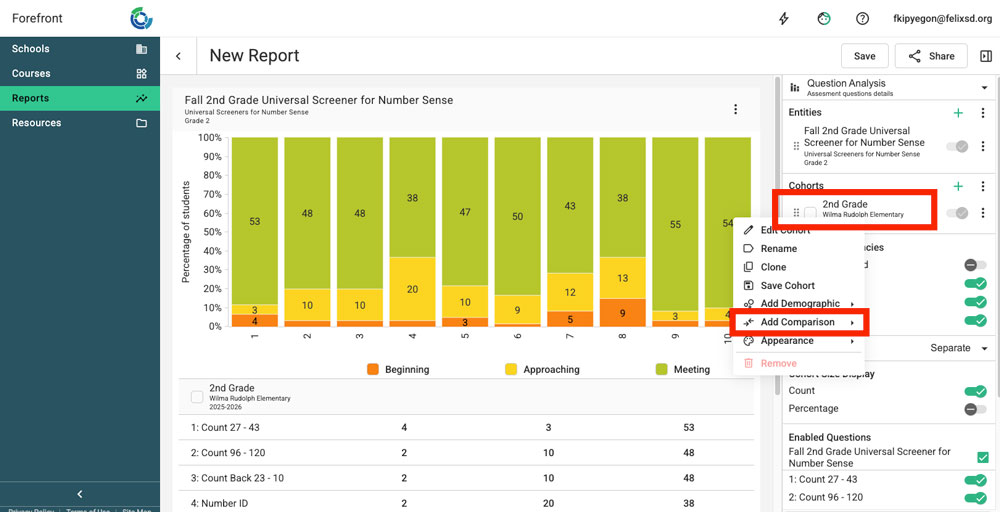Disable the Count cohort size display toggle

[x=975, y=391]
